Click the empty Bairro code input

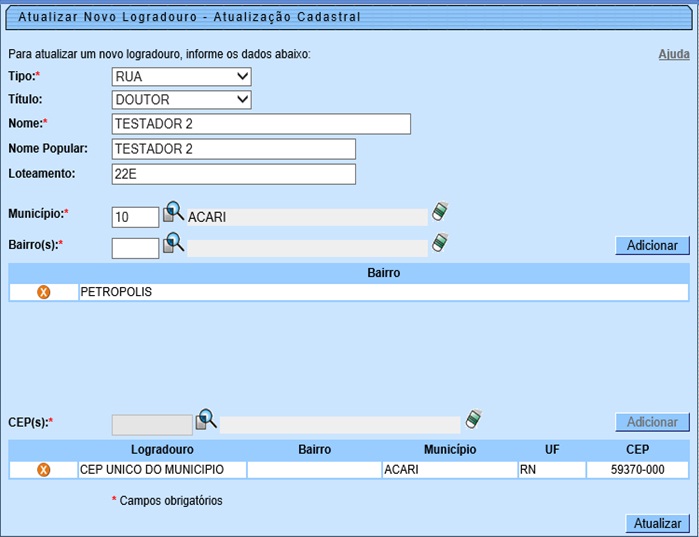[135, 248]
